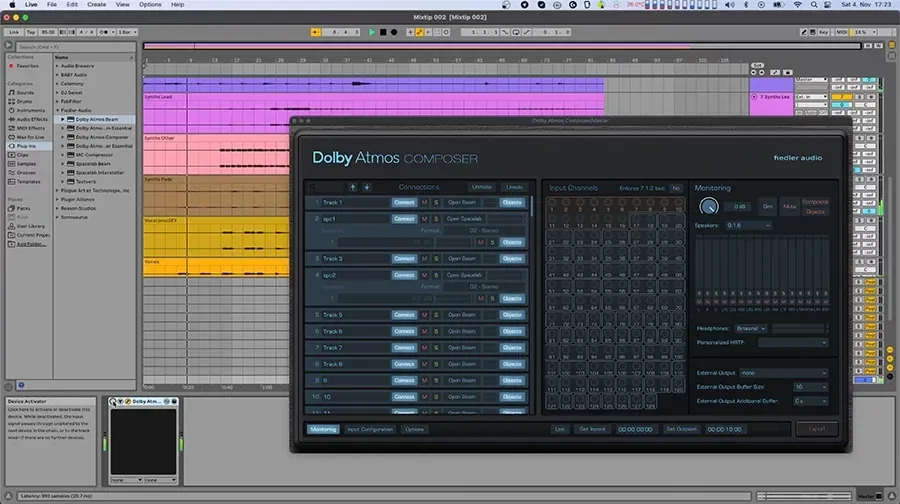The image size is (900, 504).
Task: Toggle the Dim monitoring button
Action: [x=767, y=207]
